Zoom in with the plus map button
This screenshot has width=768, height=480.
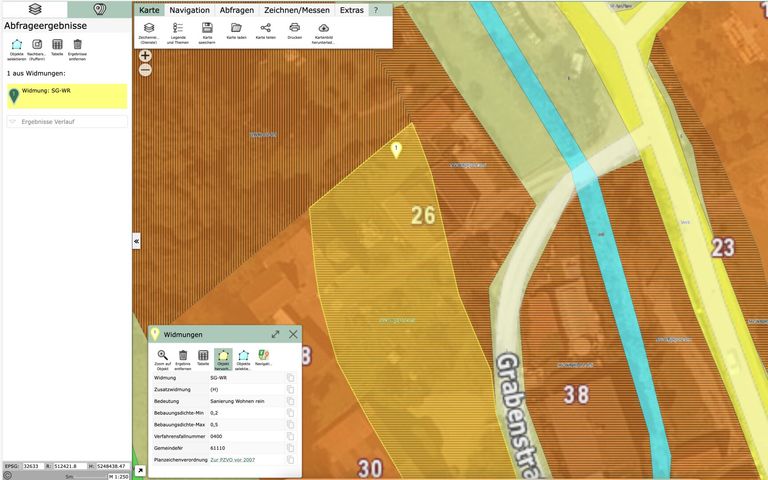[x=145, y=56]
